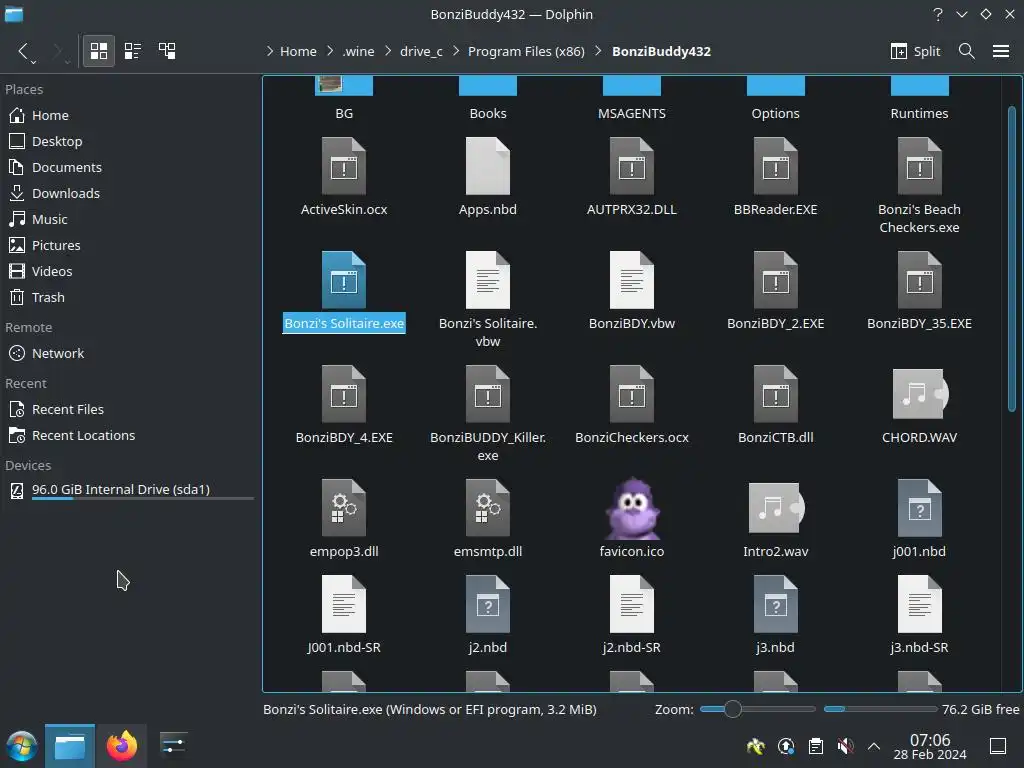Image resolution: width=1024 pixels, height=768 pixels.
Task: Click the Split view button
Action: coord(916,51)
